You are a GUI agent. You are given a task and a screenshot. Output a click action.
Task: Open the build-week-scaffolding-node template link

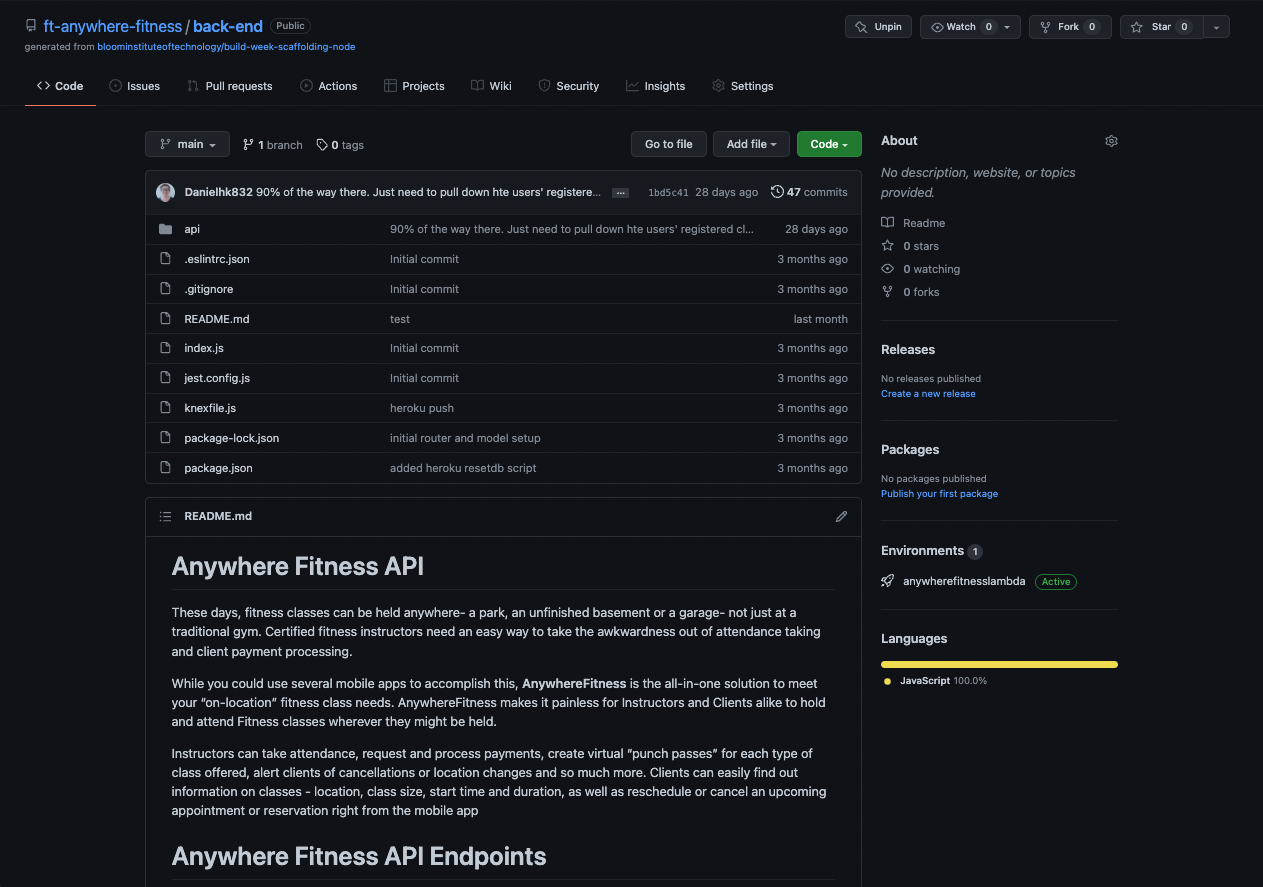tap(226, 47)
